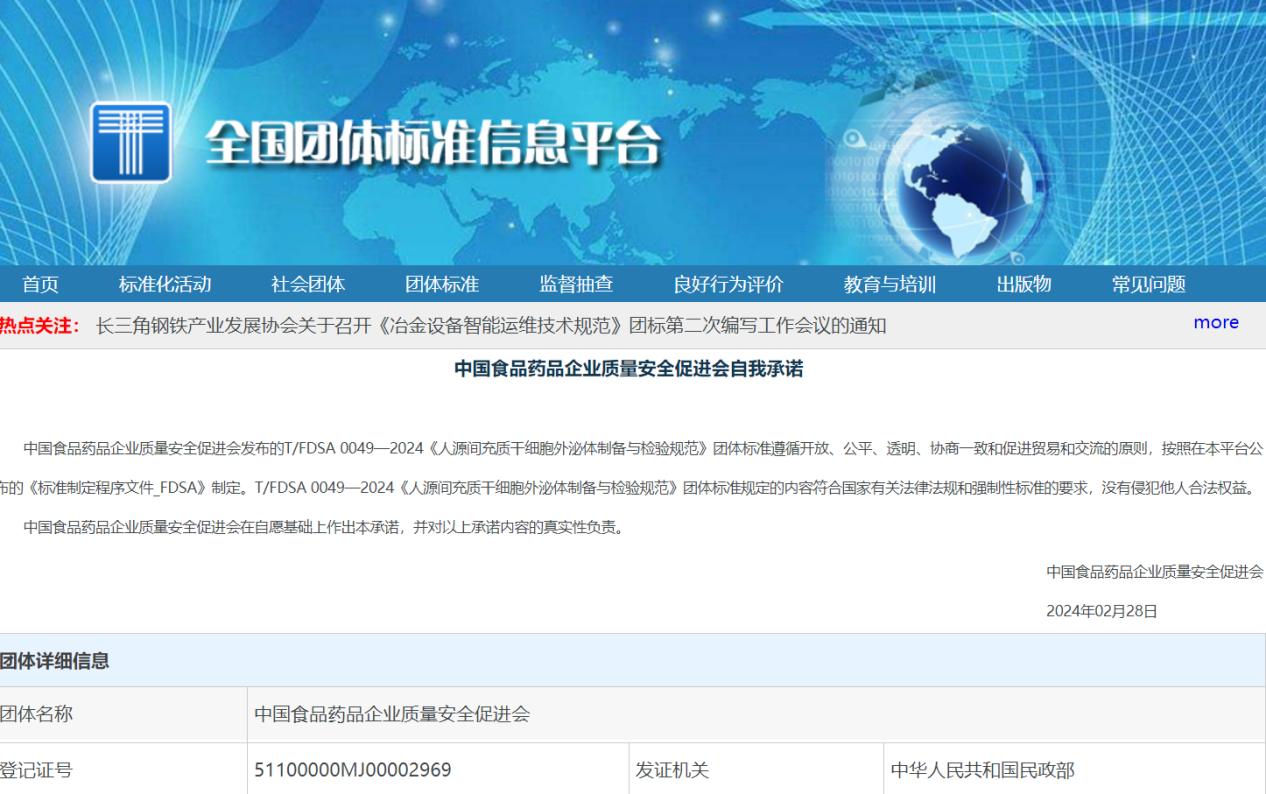Open the 监督抽查 navigation item

(576, 284)
